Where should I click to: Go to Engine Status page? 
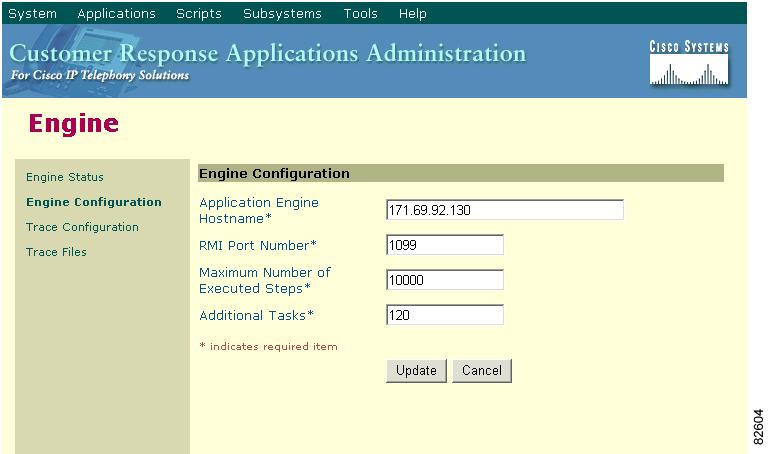tap(65, 177)
